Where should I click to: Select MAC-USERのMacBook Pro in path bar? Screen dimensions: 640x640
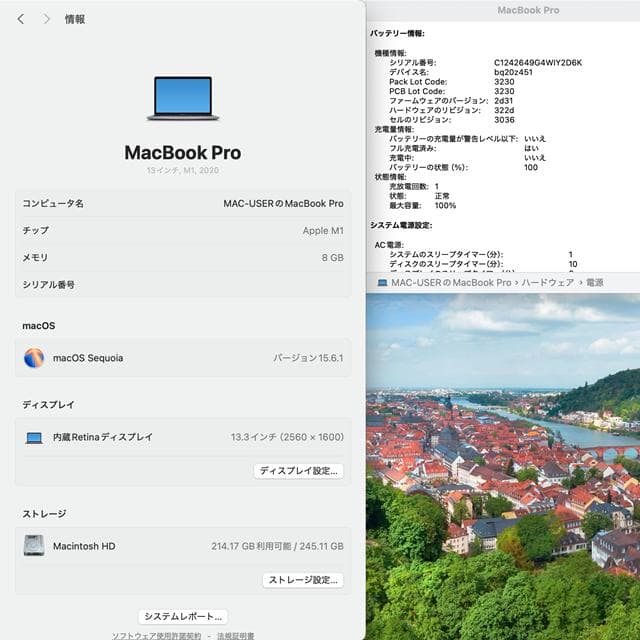click(451, 282)
